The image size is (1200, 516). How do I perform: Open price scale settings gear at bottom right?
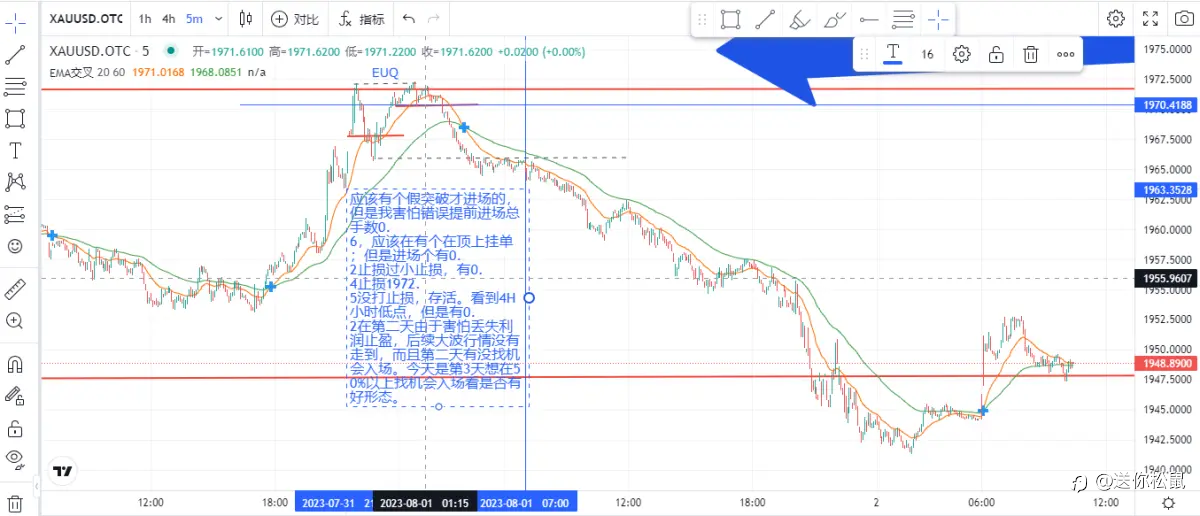coord(1170,503)
